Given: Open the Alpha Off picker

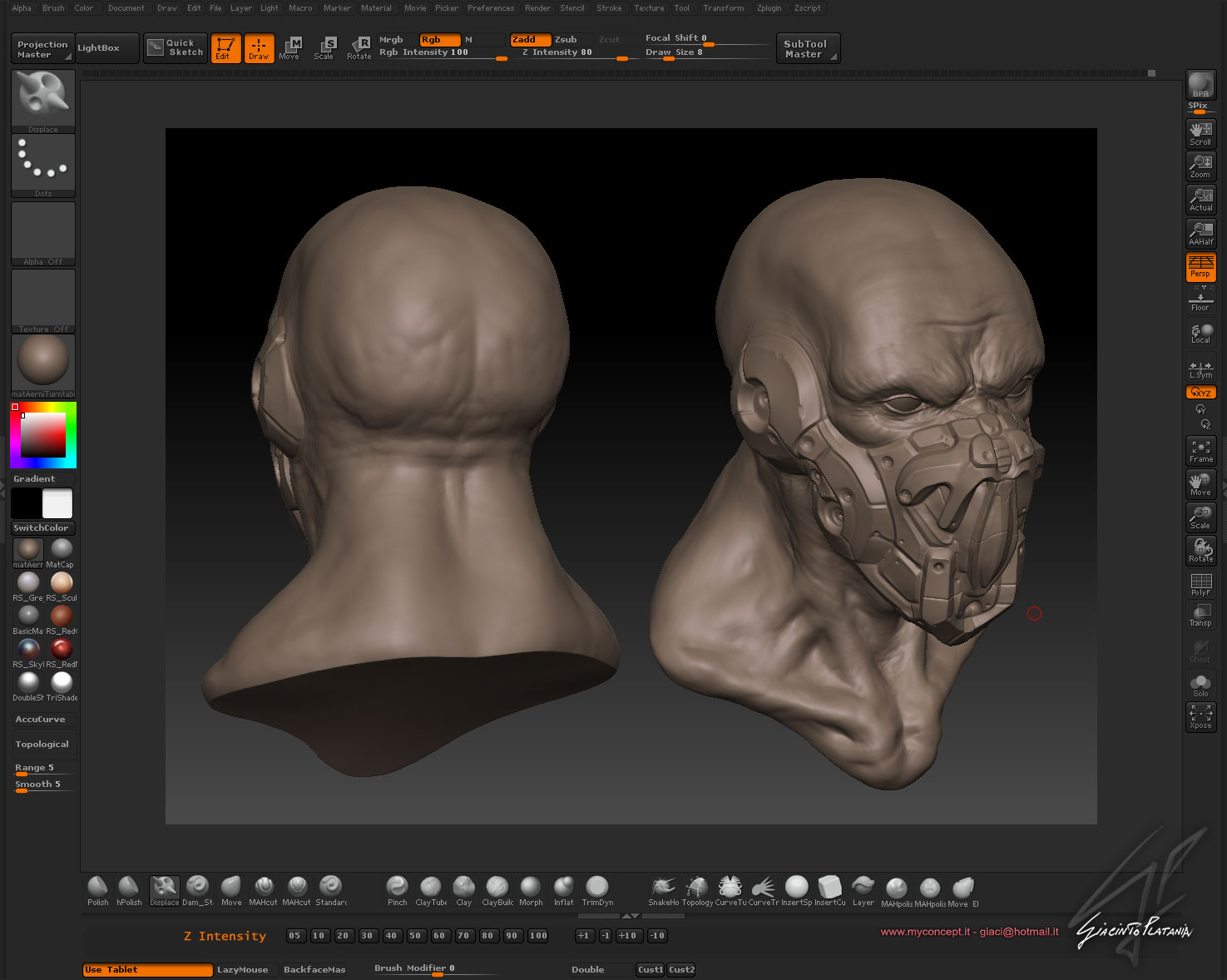Looking at the screenshot, I should [x=43, y=233].
